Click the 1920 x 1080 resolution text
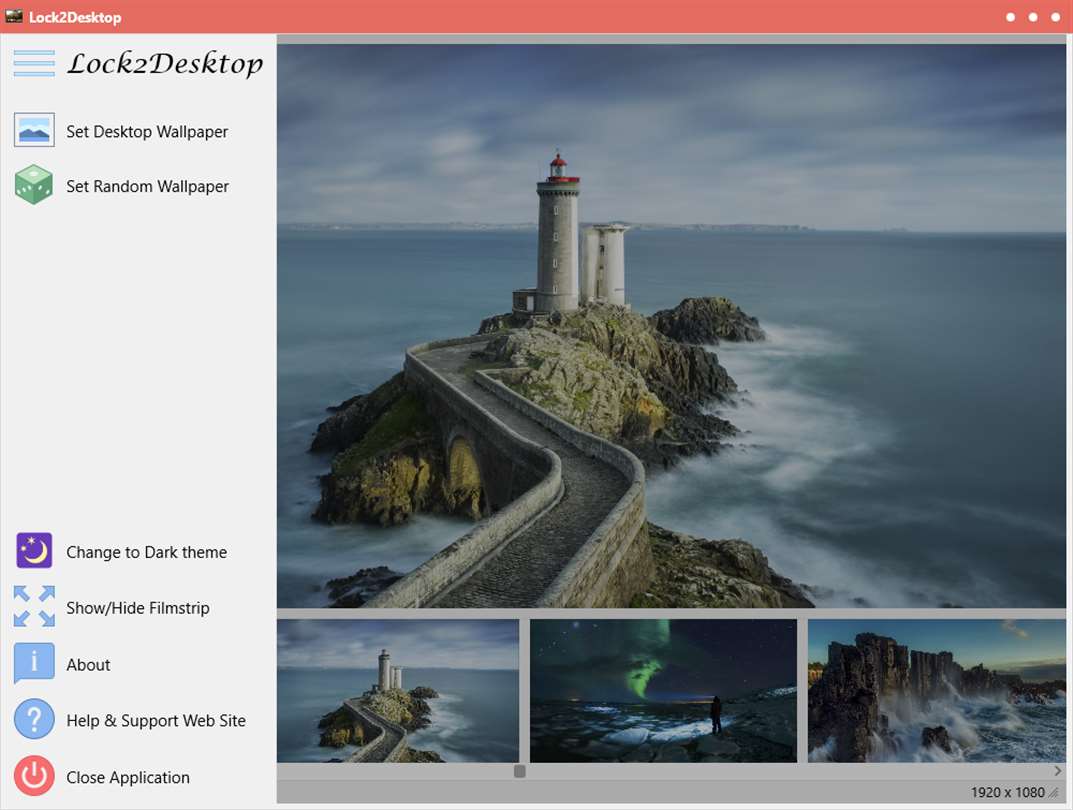The height and width of the screenshot is (810, 1073). click(1007, 792)
